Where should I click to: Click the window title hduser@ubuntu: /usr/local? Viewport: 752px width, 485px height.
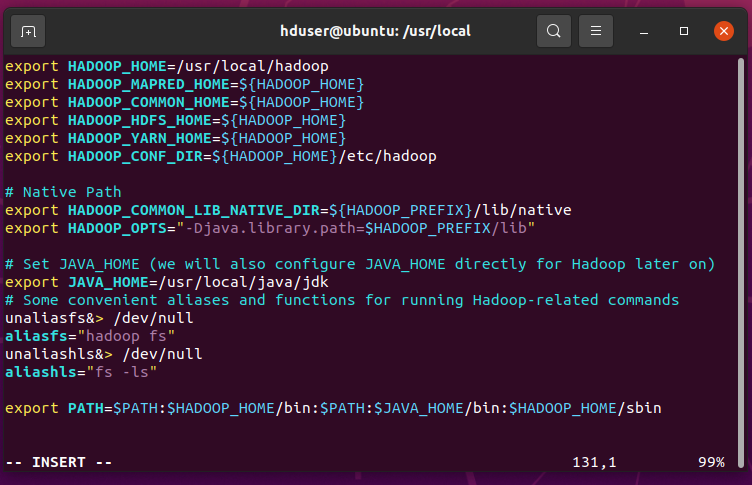[x=375, y=31]
